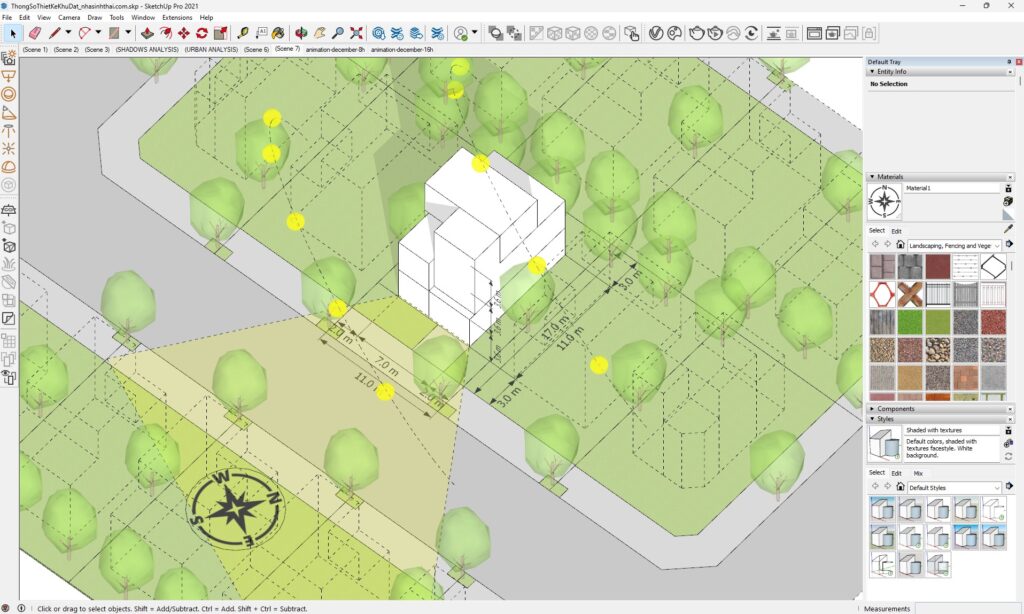Switch to the SHADOWS ANALYSIS scene tab
Viewport: 1024px width, 614px height.
pyautogui.click(x=147, y=49)
